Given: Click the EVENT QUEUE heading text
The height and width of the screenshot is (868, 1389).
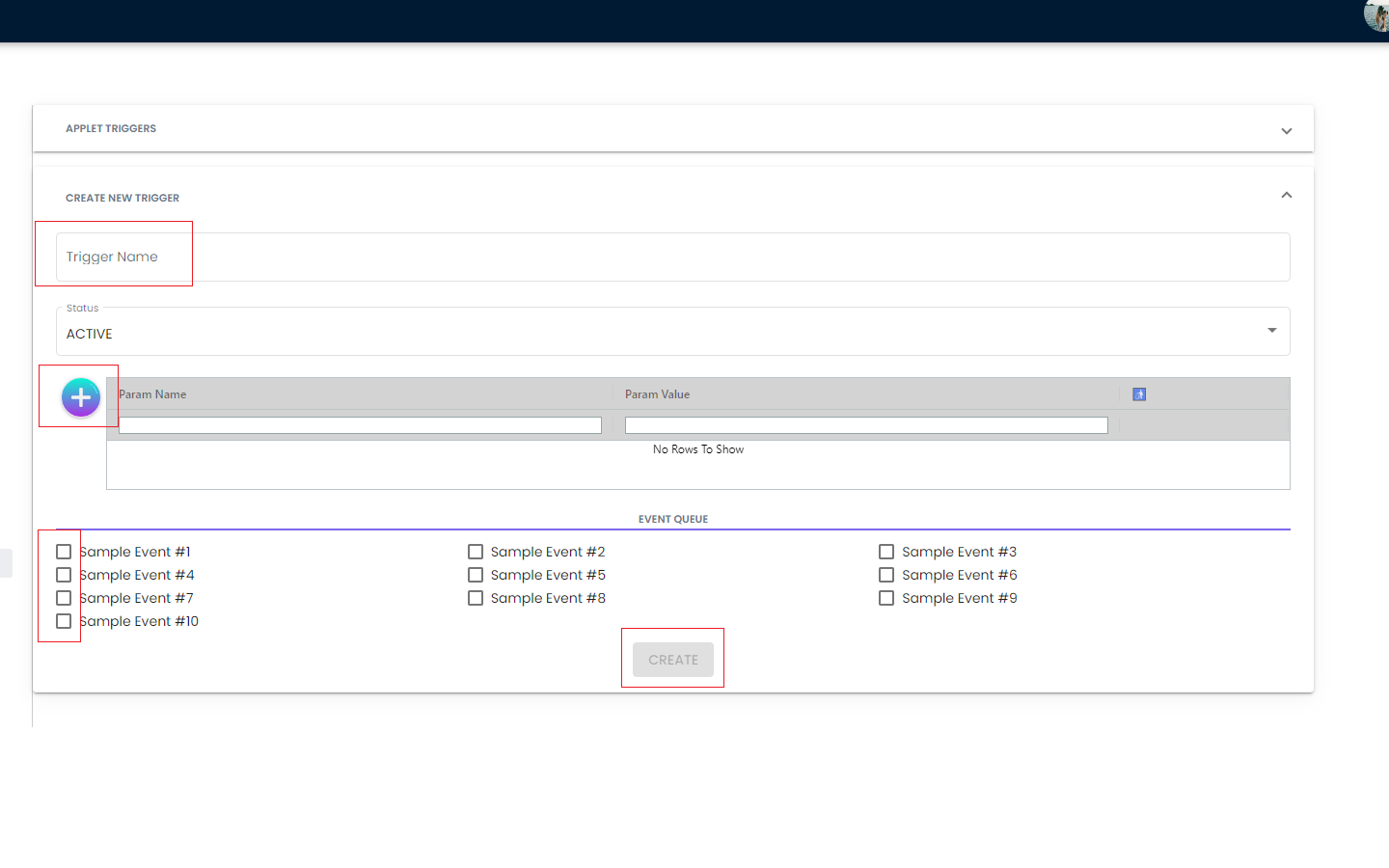Looking at the screenshot, I should tap(673, 519).
